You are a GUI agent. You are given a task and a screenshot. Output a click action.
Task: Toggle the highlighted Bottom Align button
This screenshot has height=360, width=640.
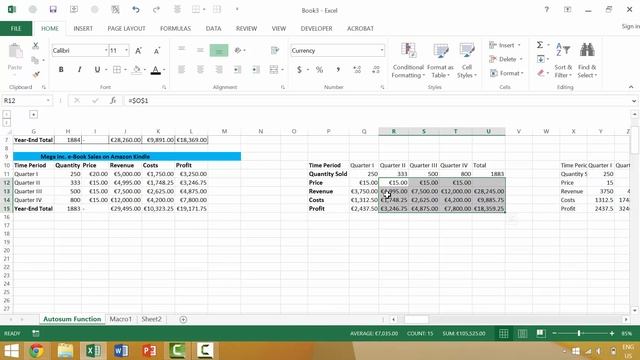[x=219, y=50]
